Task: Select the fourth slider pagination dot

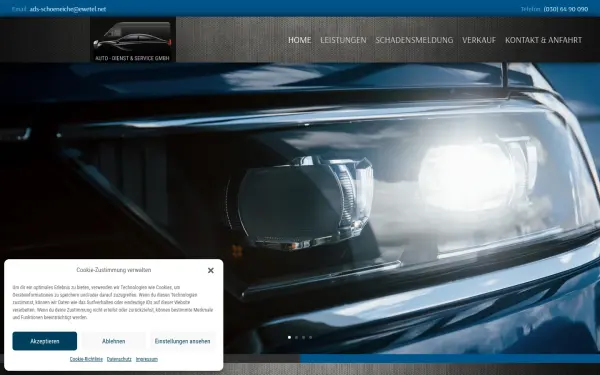Action: click(310, 338)
